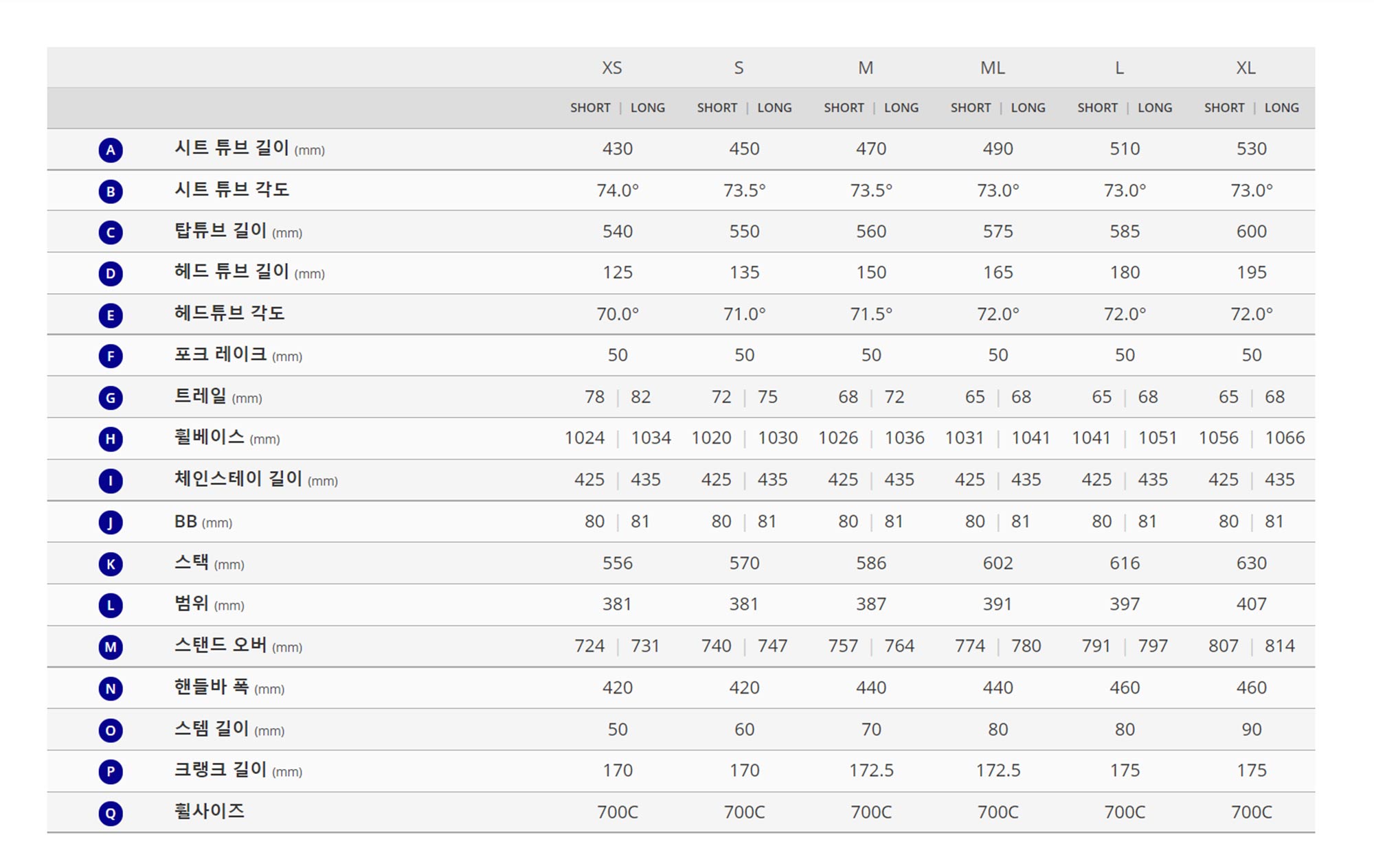Click the 172.5 crank length for size M
The height and width of the screenshot is (868, 1374).
coord(871,770)
